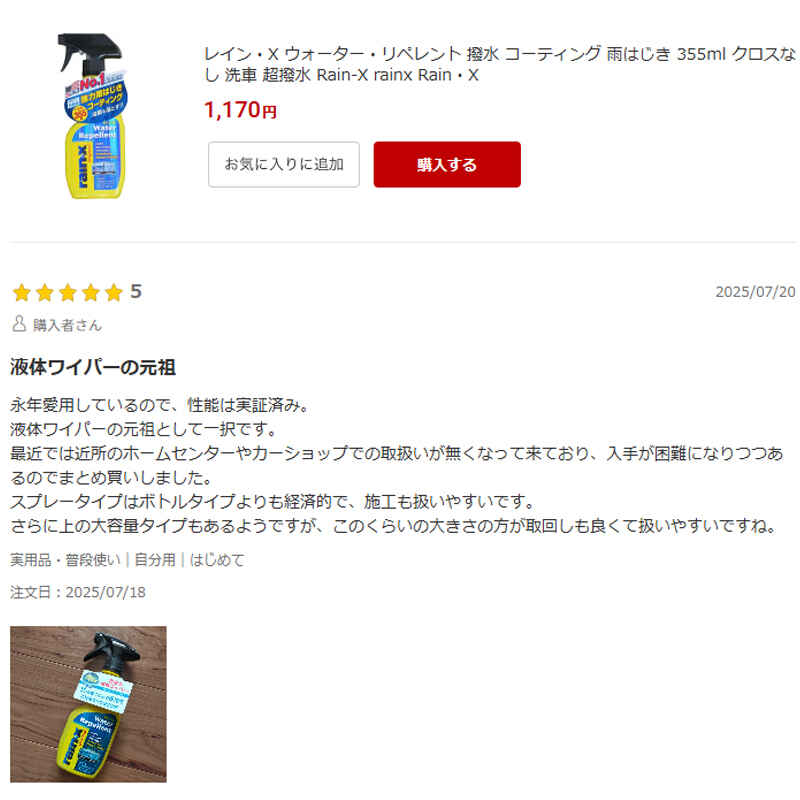Image resolution: width=800 pixels, height=800 pixels.
Task: Click the first yellow rating star
Action: tap(22, 293)
